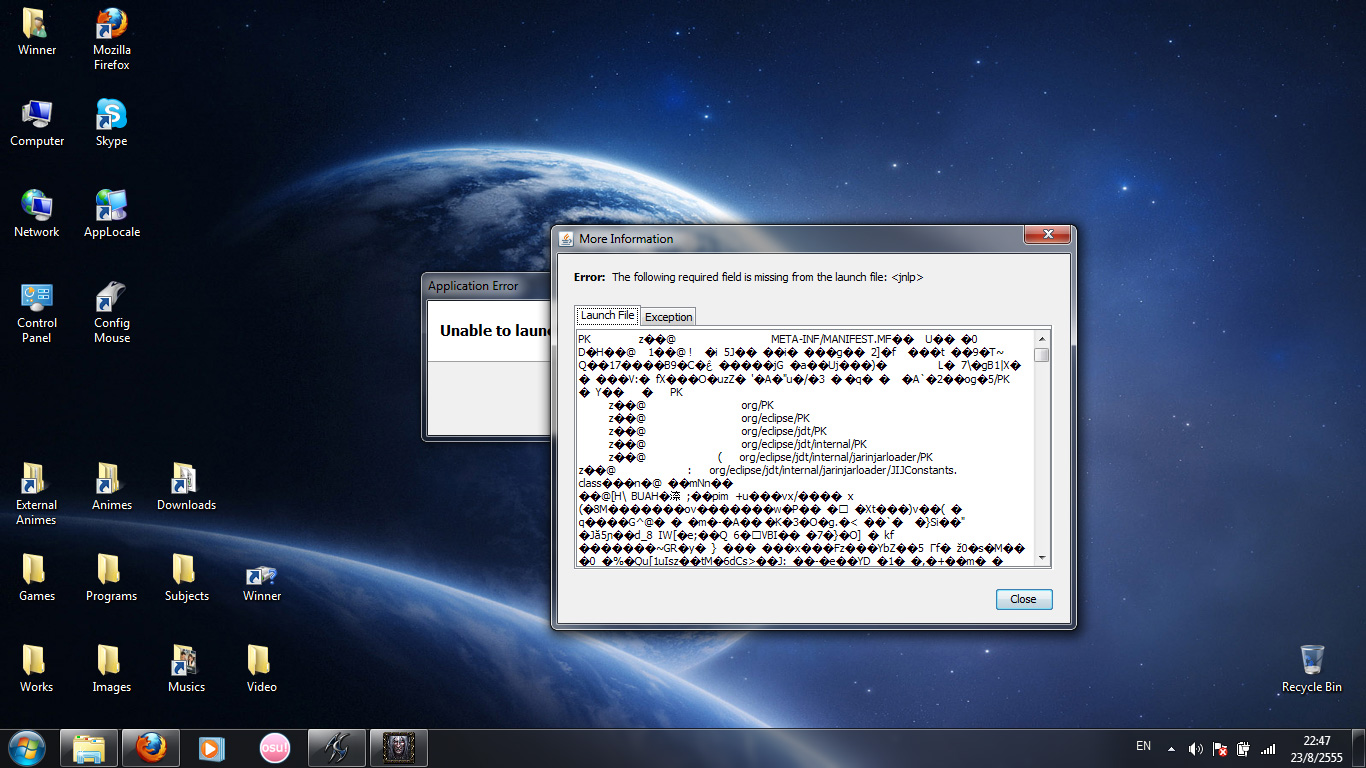Click the "META-INF/MANIFEST.MF" text
The image size is (1366, 768).
click(x=830, y=340)
